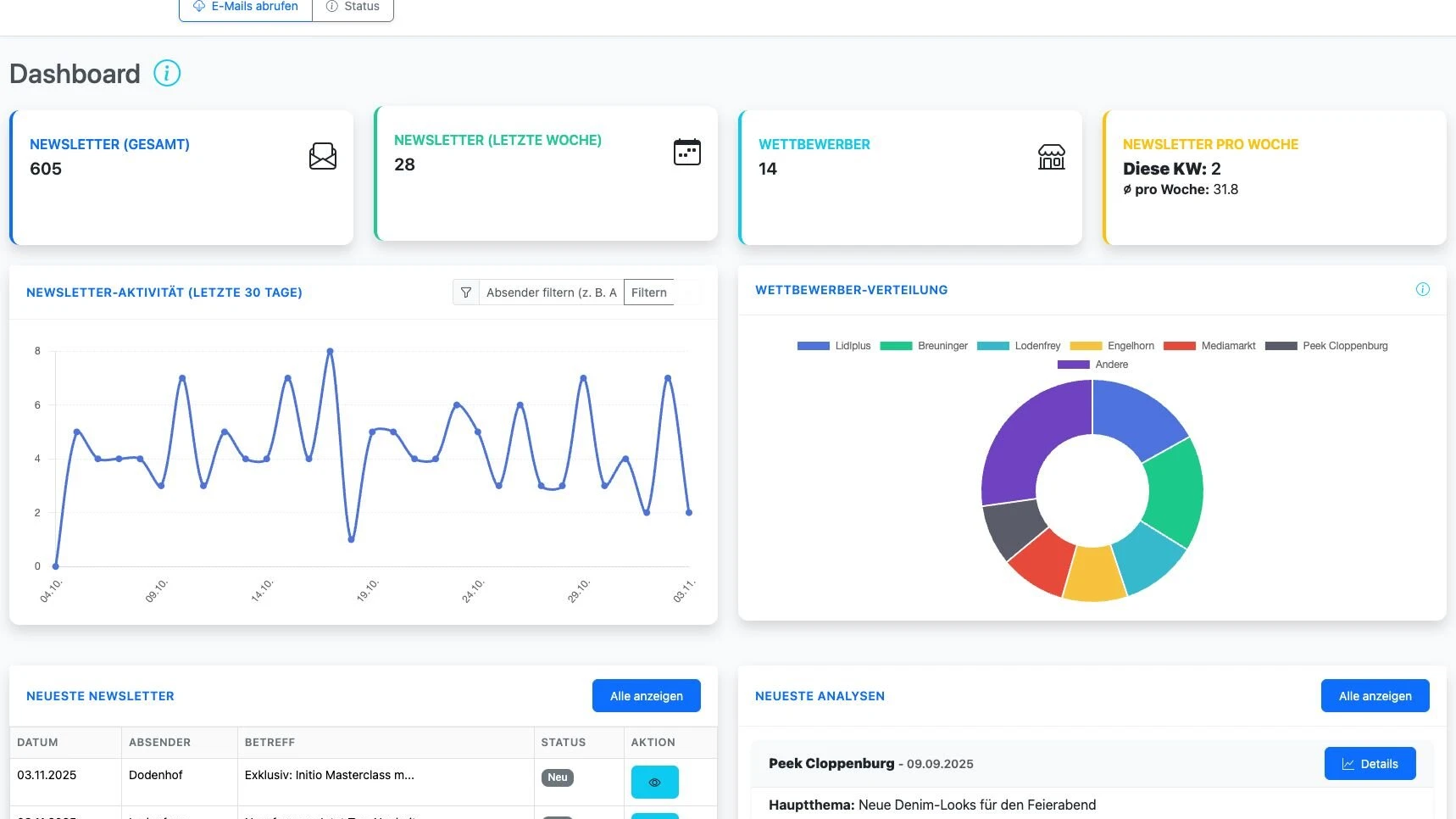
Task: Click the funnel filter icon
Action: point(466,292)
